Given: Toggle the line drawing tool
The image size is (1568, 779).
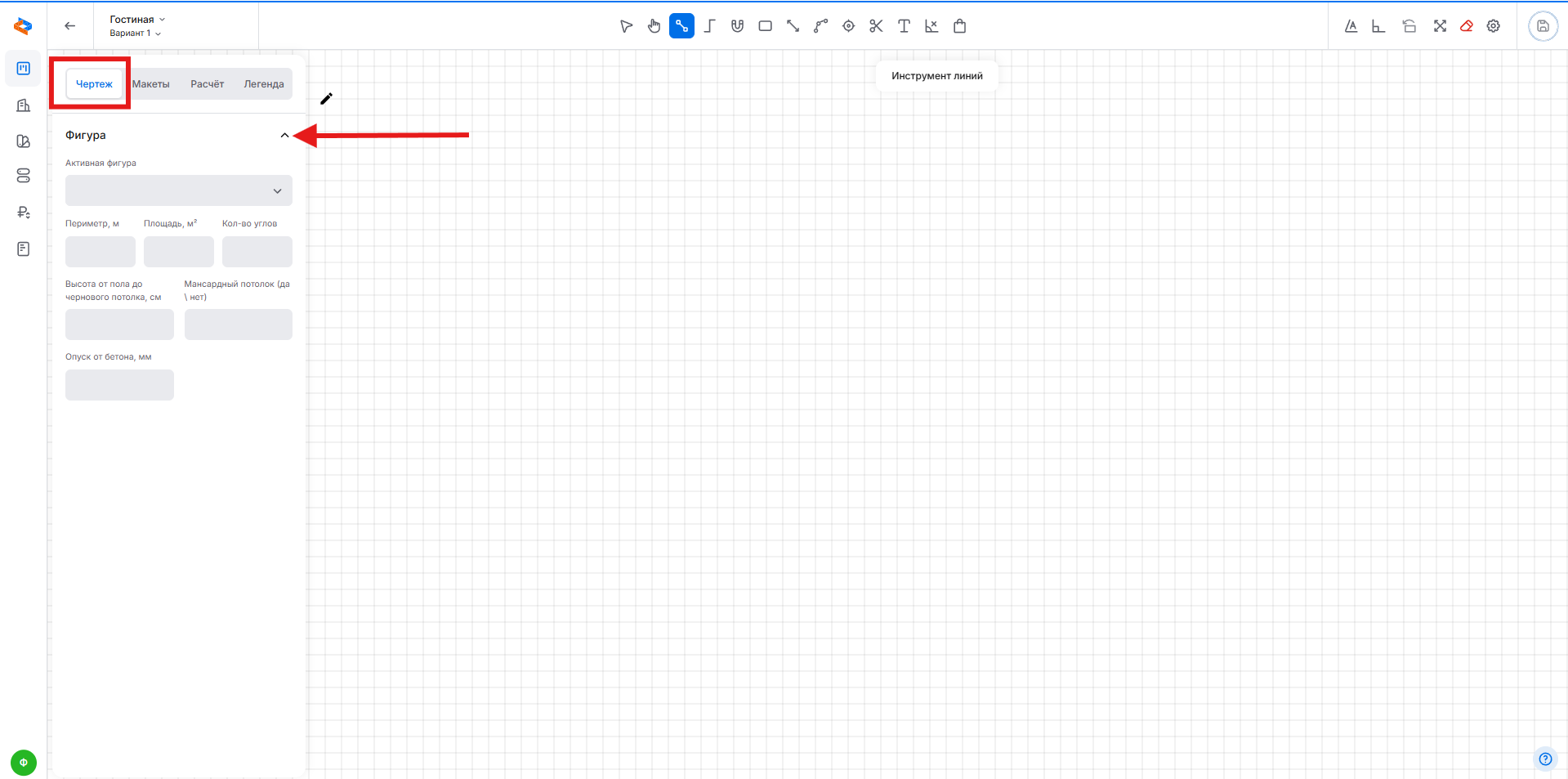Looking at the screenshot, I should 681,26.
